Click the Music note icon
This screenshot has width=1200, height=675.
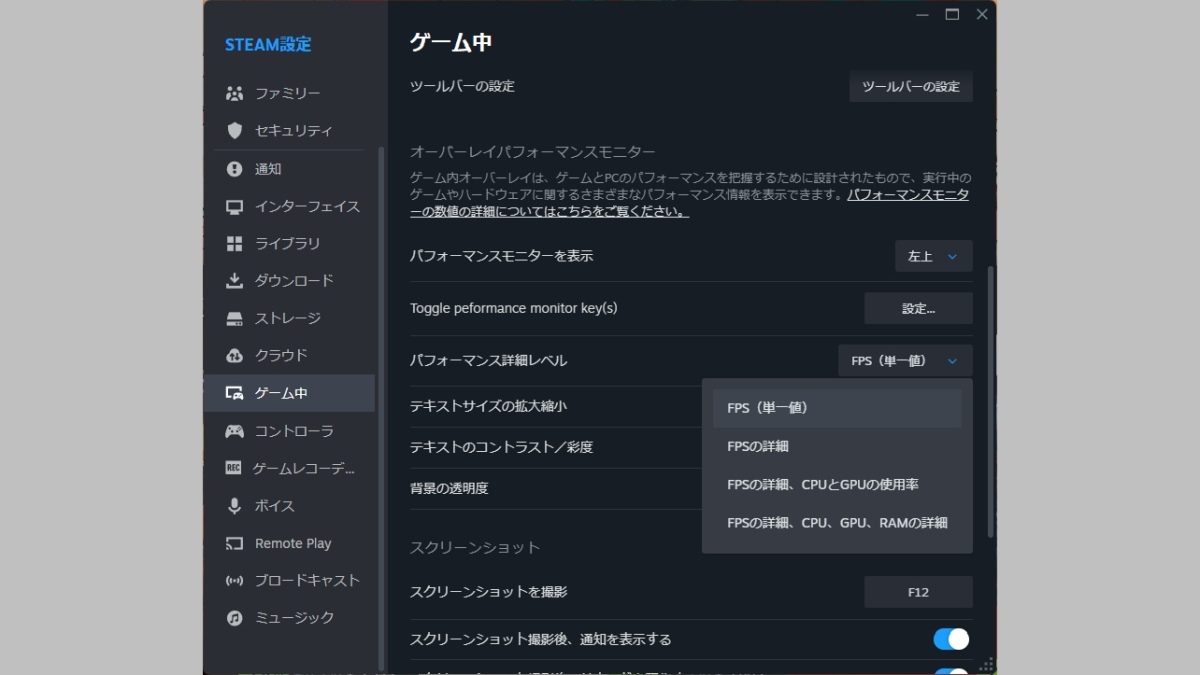[x=235, y=618]
